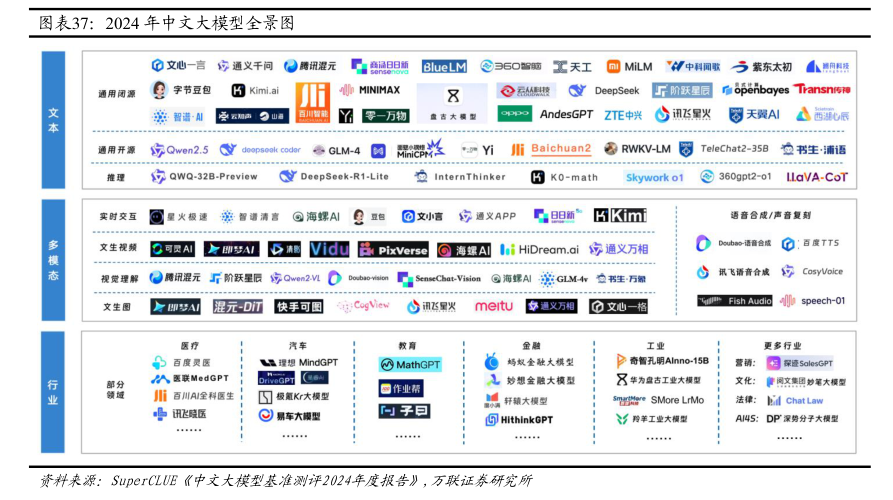Click the 医联MedGPT entry

[190, 378]
